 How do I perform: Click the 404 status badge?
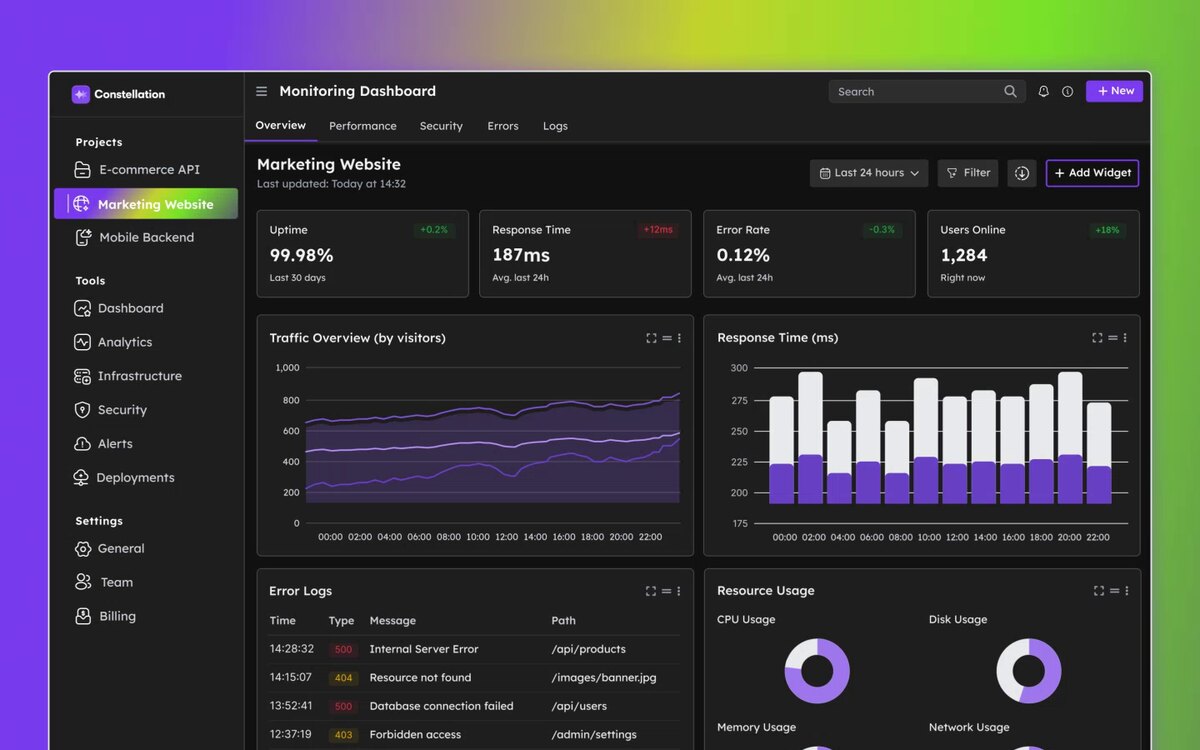343,678
